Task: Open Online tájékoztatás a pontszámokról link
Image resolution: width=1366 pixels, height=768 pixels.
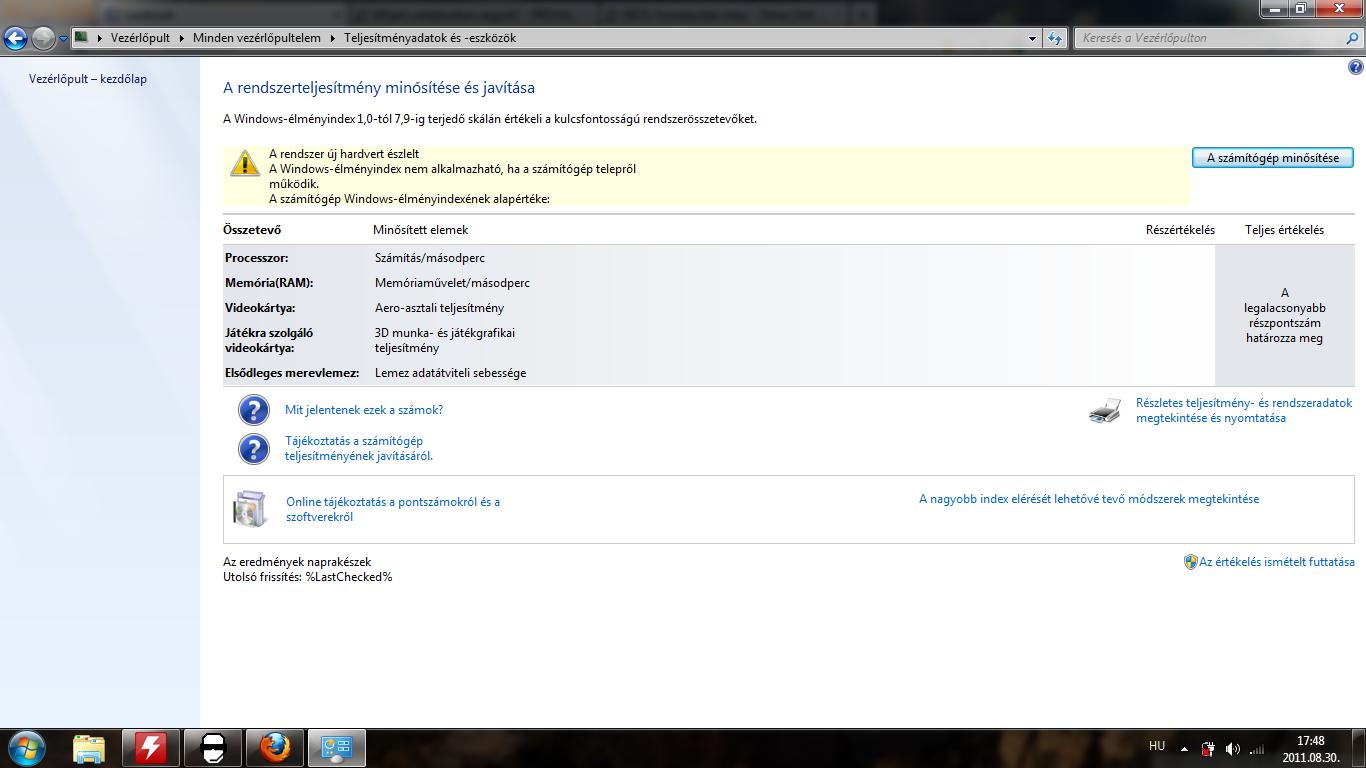Action: (x=393, y=509)
